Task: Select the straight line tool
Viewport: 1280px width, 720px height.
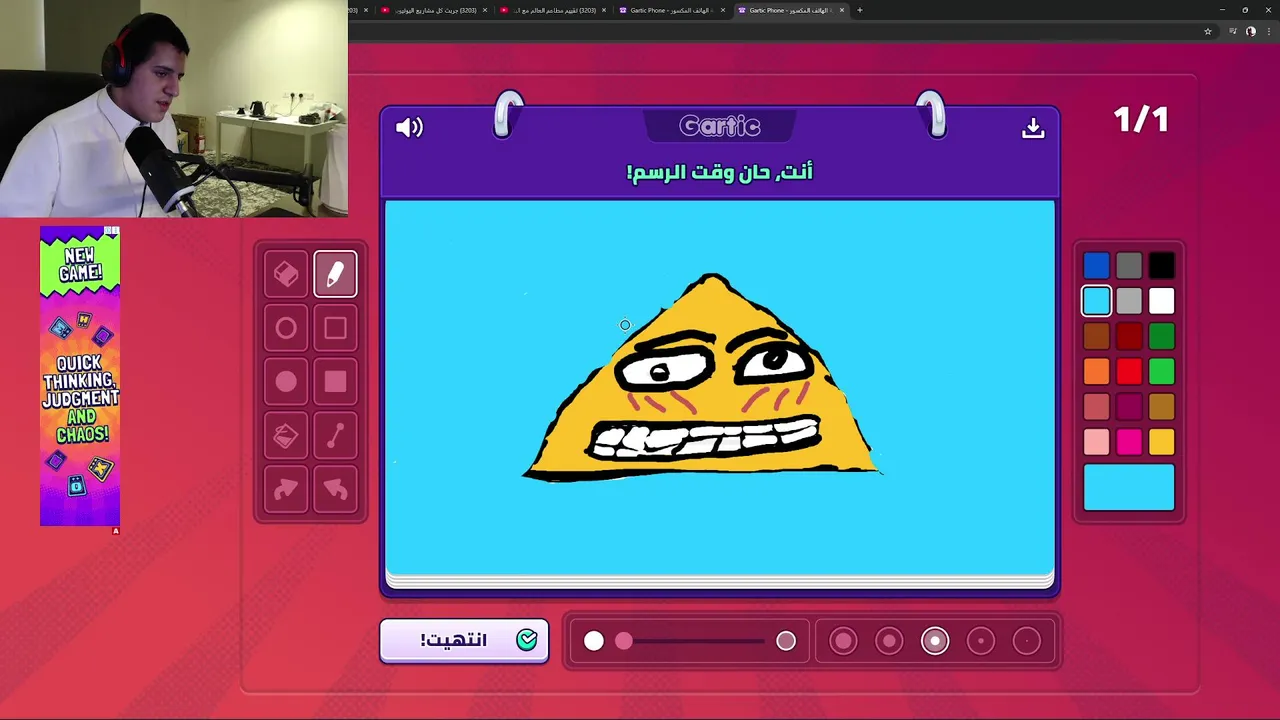Action: tap(335, 436)
